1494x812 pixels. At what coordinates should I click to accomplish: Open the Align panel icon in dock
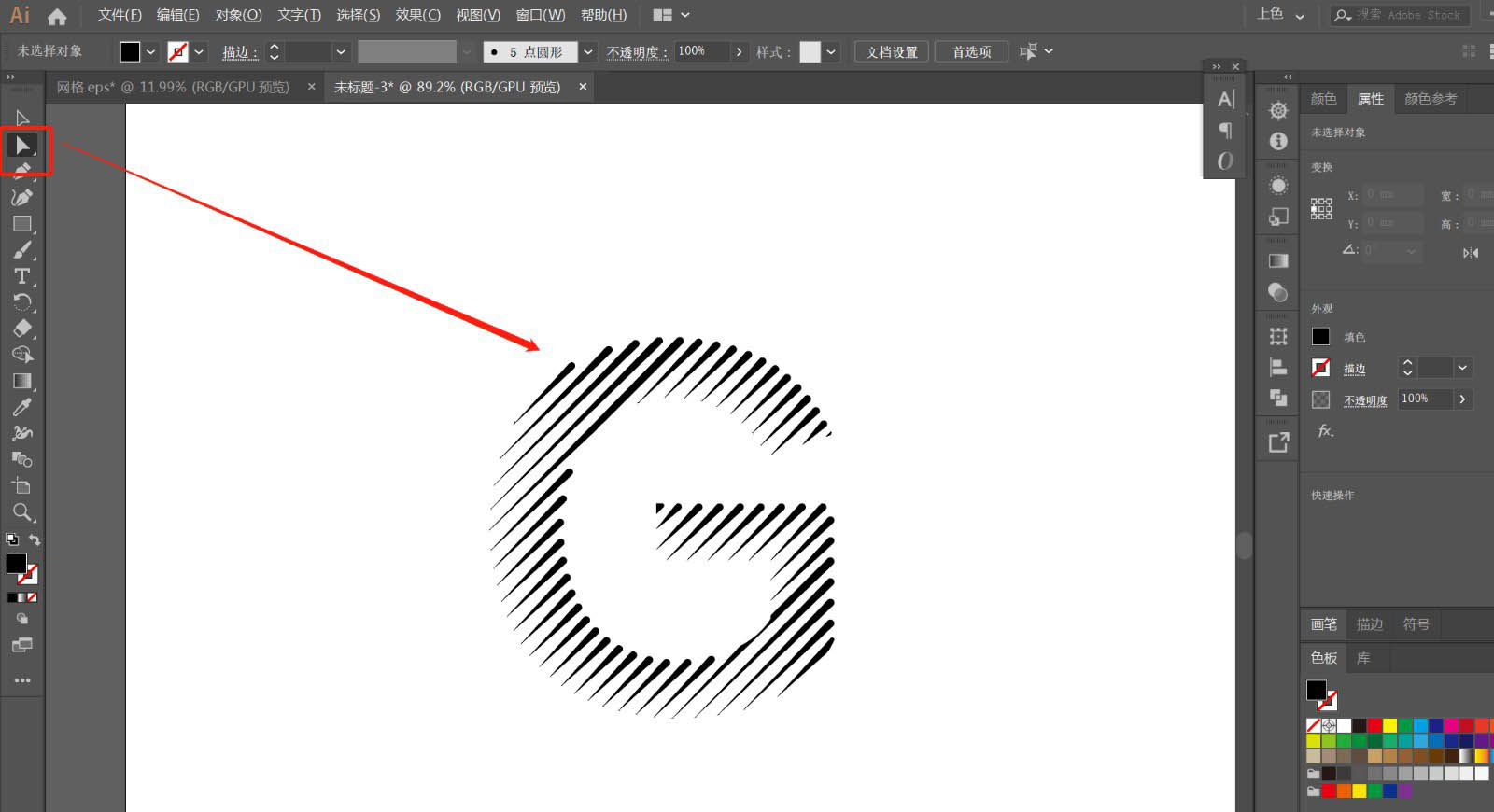pyautogui.click(x=1278, y=368)
